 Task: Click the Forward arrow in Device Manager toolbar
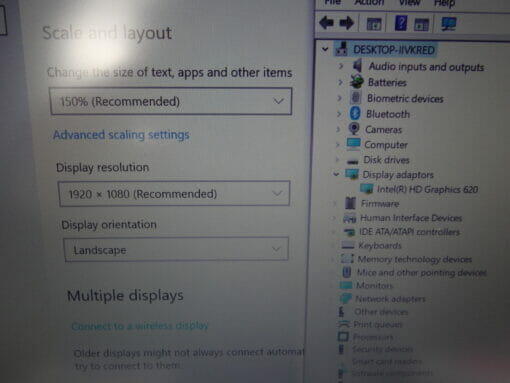[347, 23]
